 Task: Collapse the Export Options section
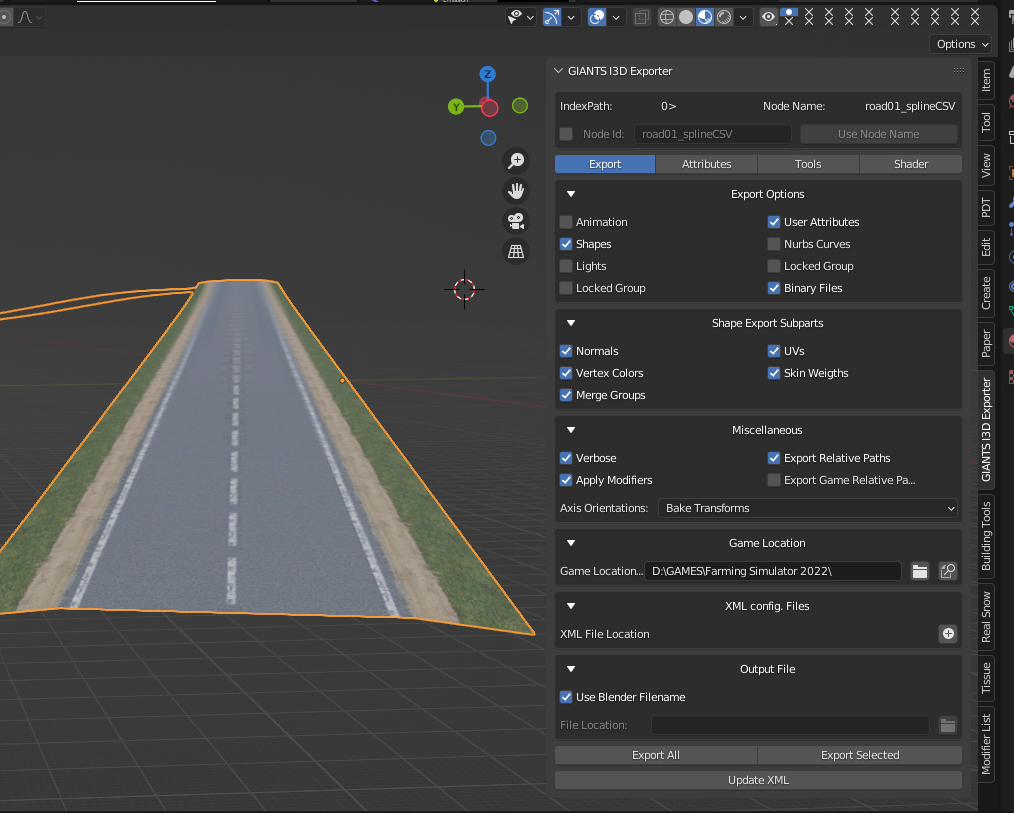(571, 194)
